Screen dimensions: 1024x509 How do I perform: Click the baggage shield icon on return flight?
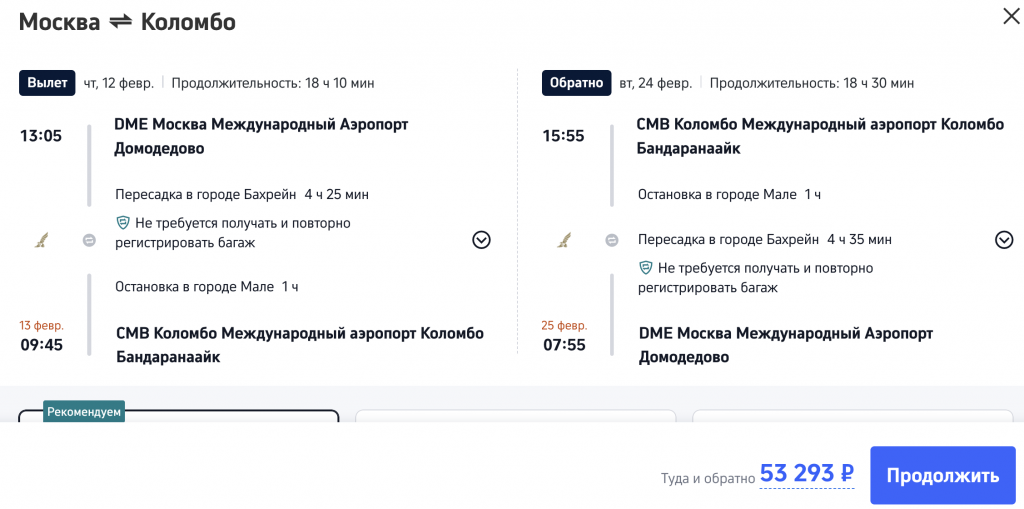tap(646, 268)
